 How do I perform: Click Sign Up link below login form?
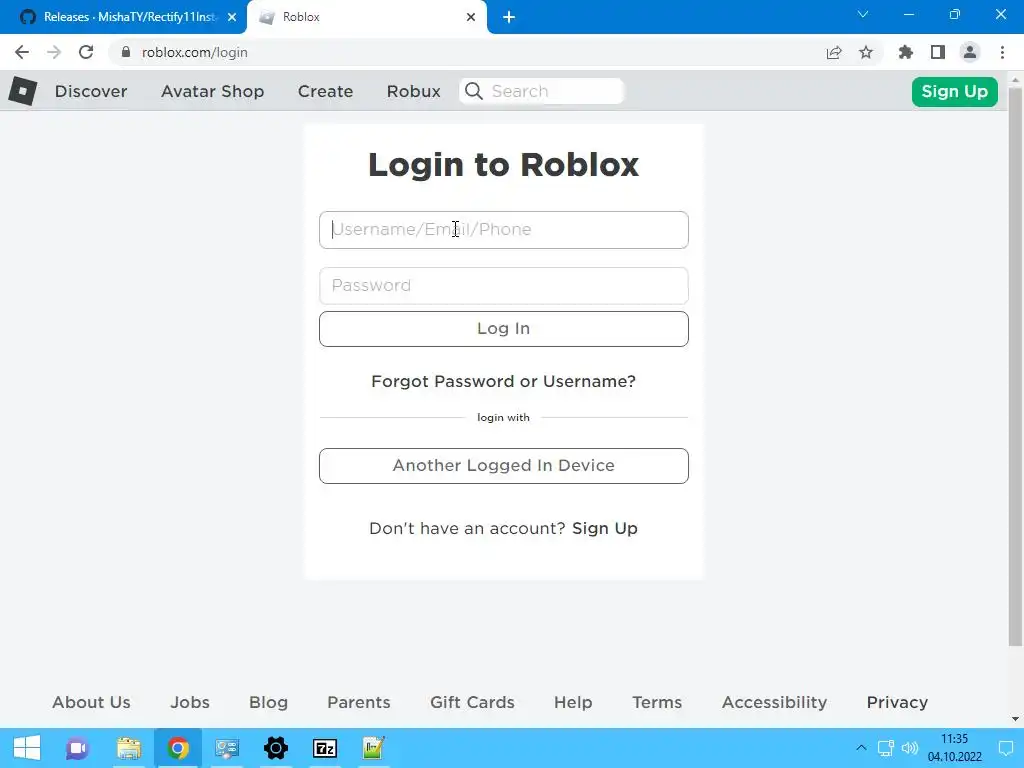pos(605,528)
